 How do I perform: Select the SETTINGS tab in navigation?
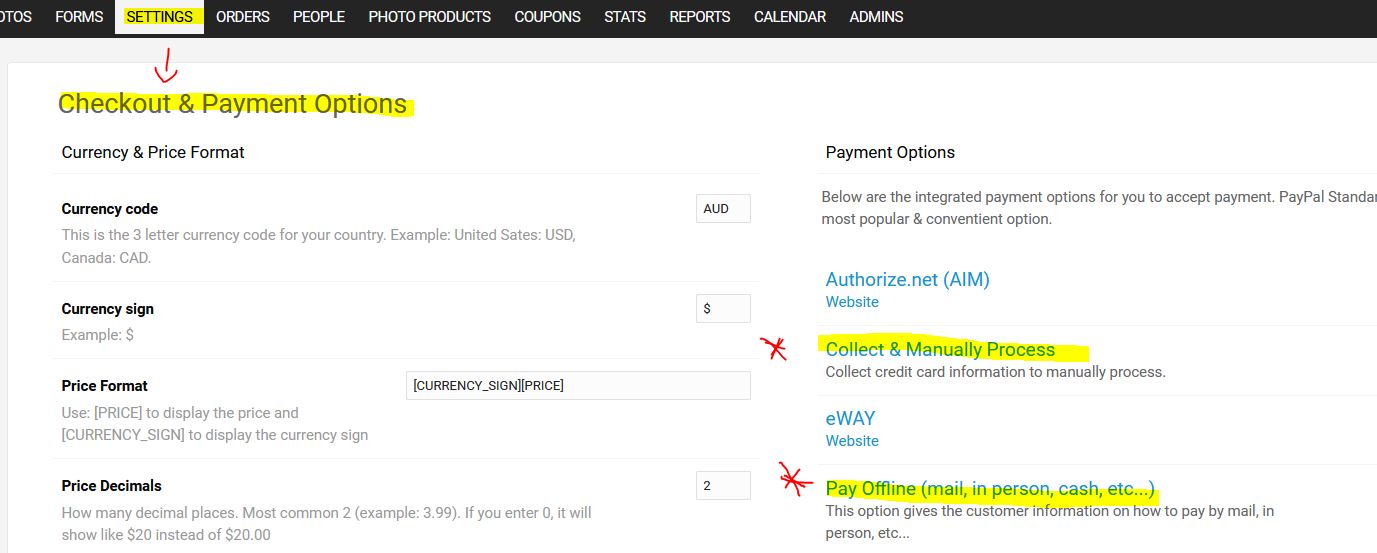pos(159,17)
